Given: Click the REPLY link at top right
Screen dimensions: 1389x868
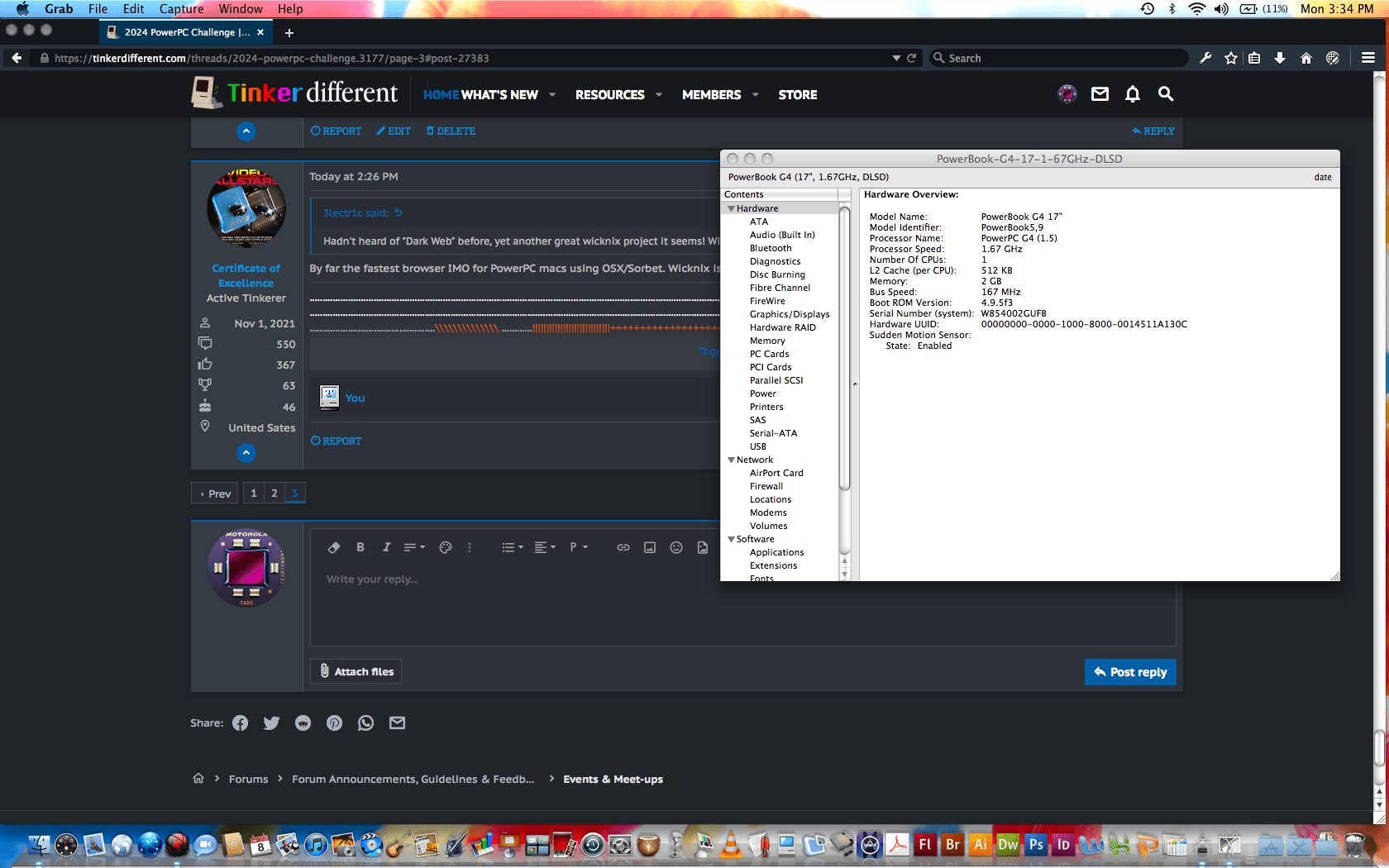Looking at the screenshot, I should tap(1153, 131).
